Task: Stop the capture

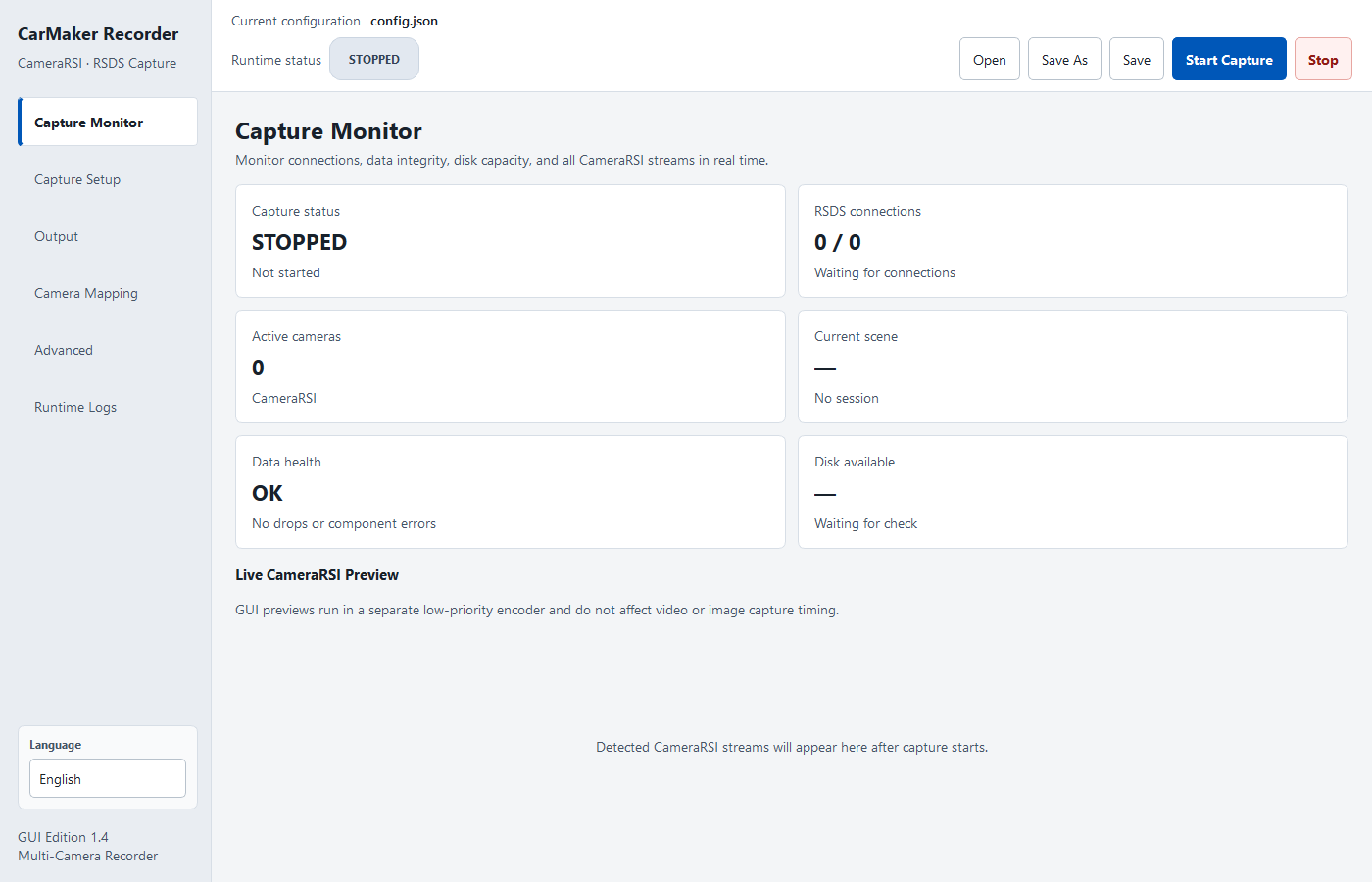Action: tap(1323, 60)
